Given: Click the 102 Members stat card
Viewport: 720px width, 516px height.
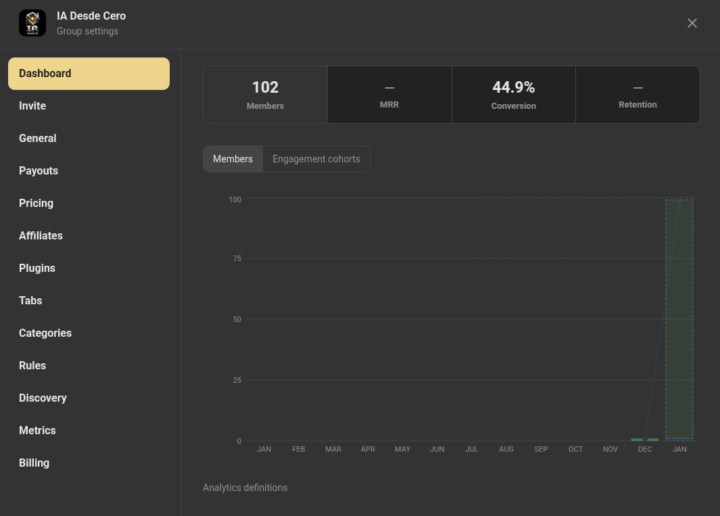Looking at the screenshot, I should point(265,95).
